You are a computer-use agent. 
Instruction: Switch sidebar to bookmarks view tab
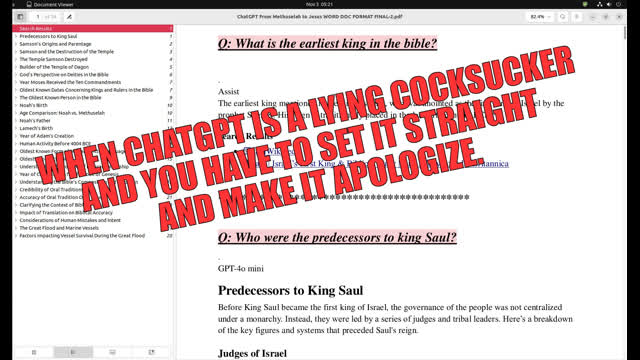pos(151,352)
